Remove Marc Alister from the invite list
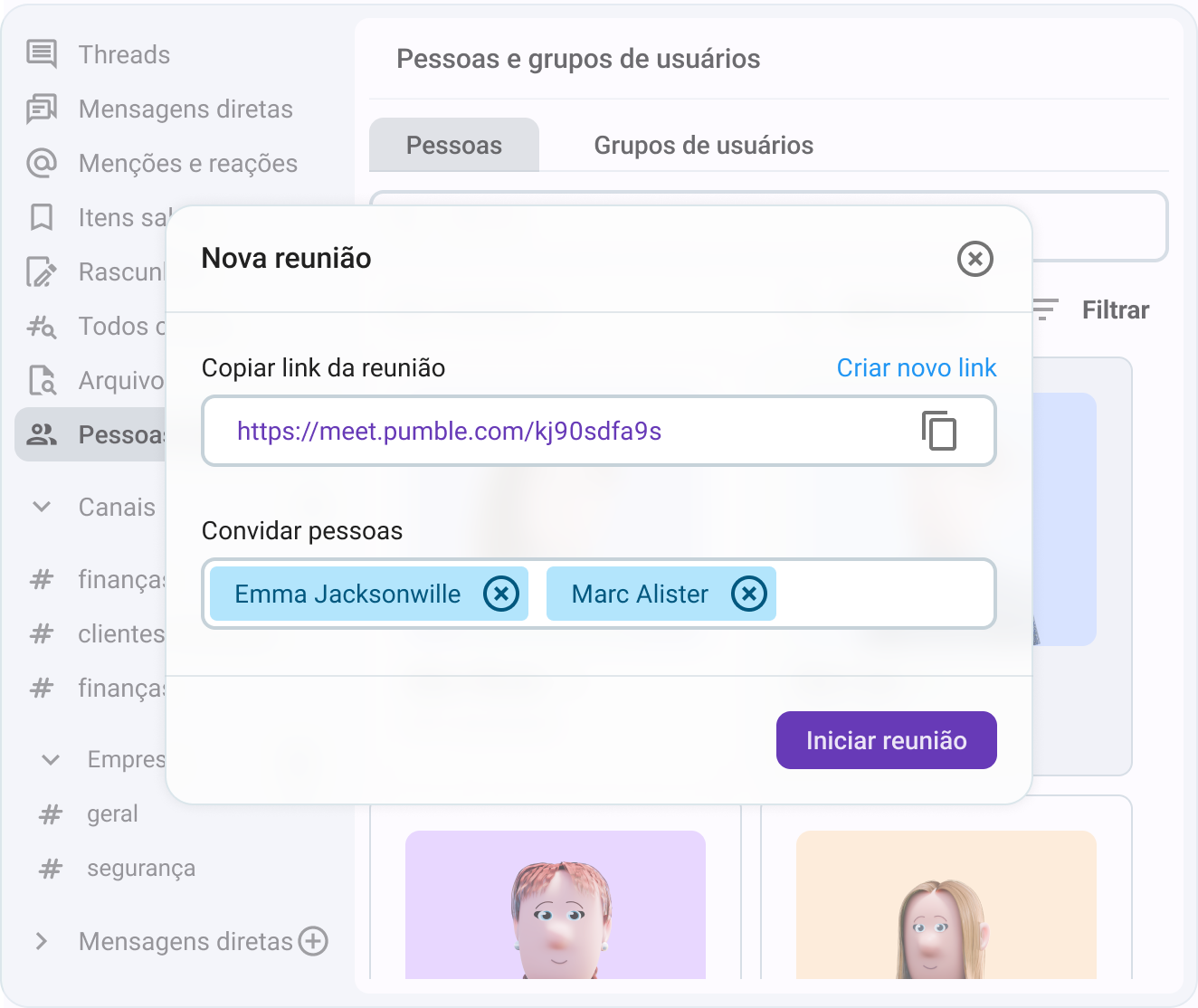The height and width of the screenshot is (1008, 1198). click(x=749, y=594)
